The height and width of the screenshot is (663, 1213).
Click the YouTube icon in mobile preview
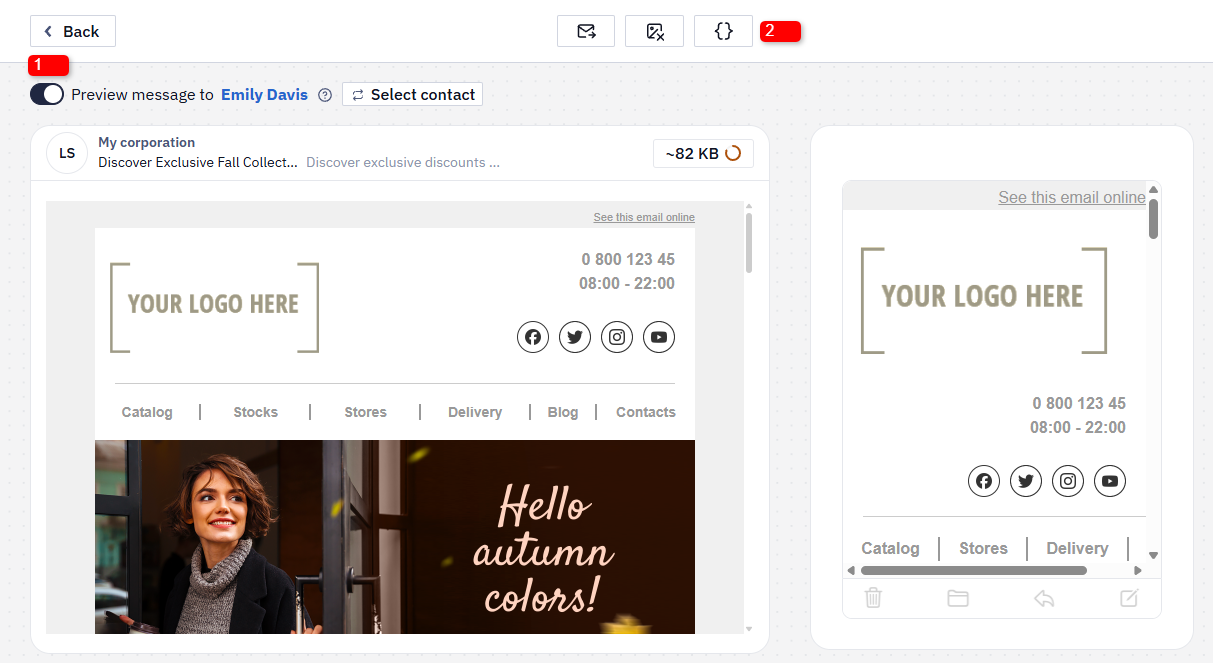point(1110,481)
